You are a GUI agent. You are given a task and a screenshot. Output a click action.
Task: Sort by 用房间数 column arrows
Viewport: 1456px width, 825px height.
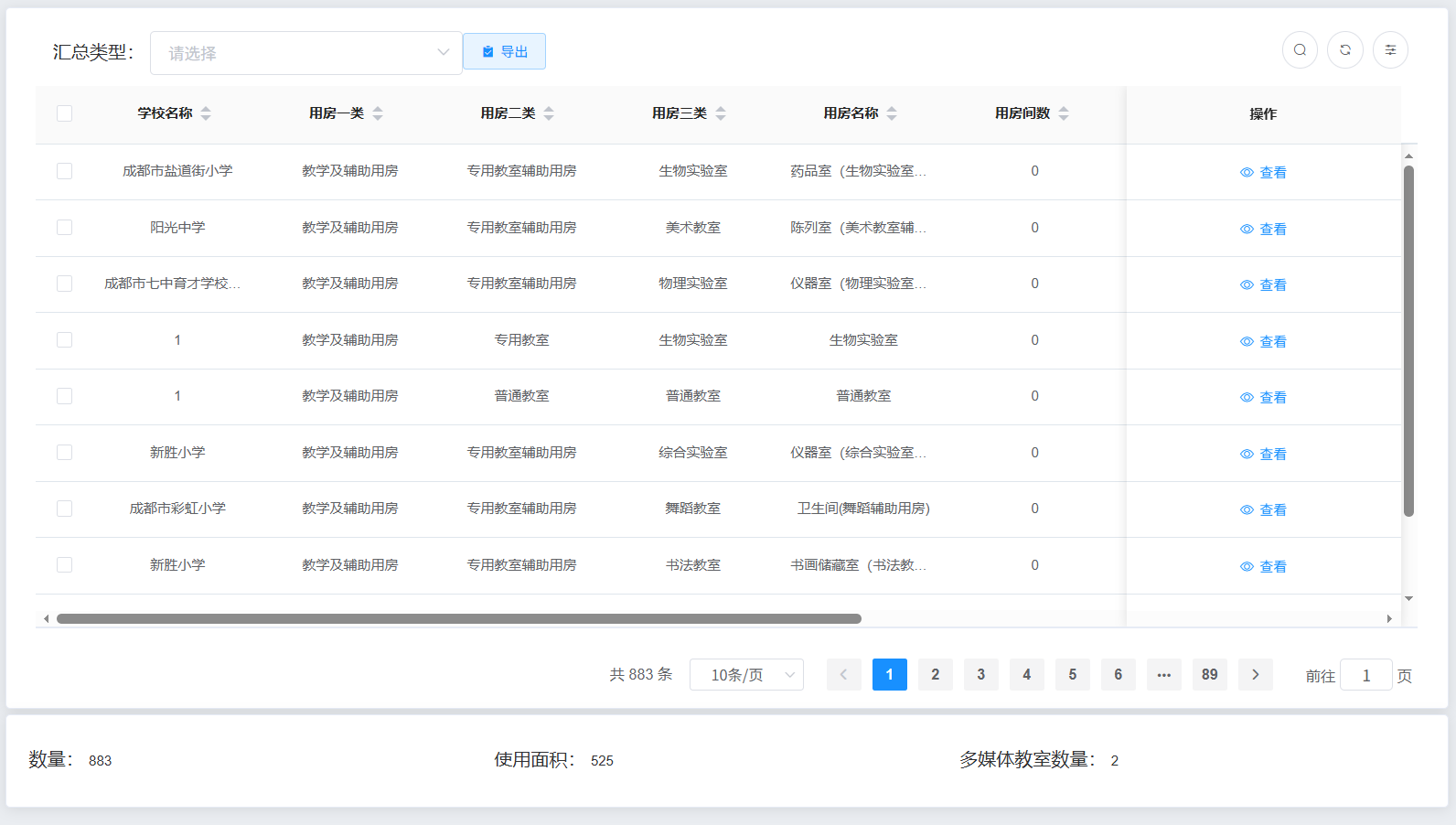(1064, 113)
